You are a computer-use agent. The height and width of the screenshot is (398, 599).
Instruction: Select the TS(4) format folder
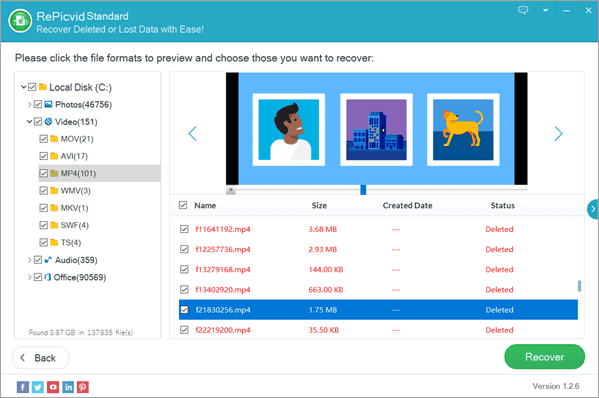71,242
